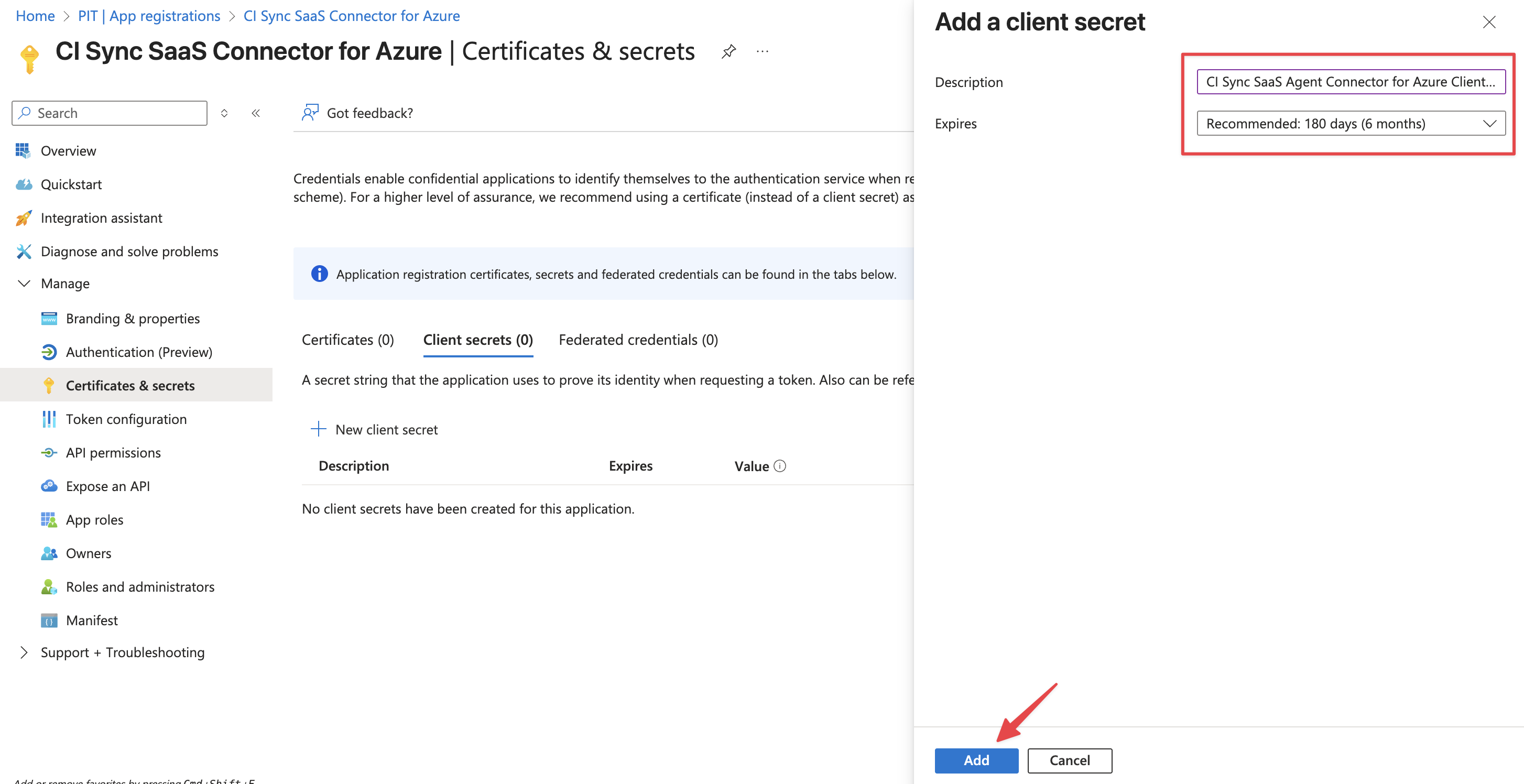Click the Quickstart cloud icon
The height and width of the screenshot is (784, 1524).
pos(23,184)
